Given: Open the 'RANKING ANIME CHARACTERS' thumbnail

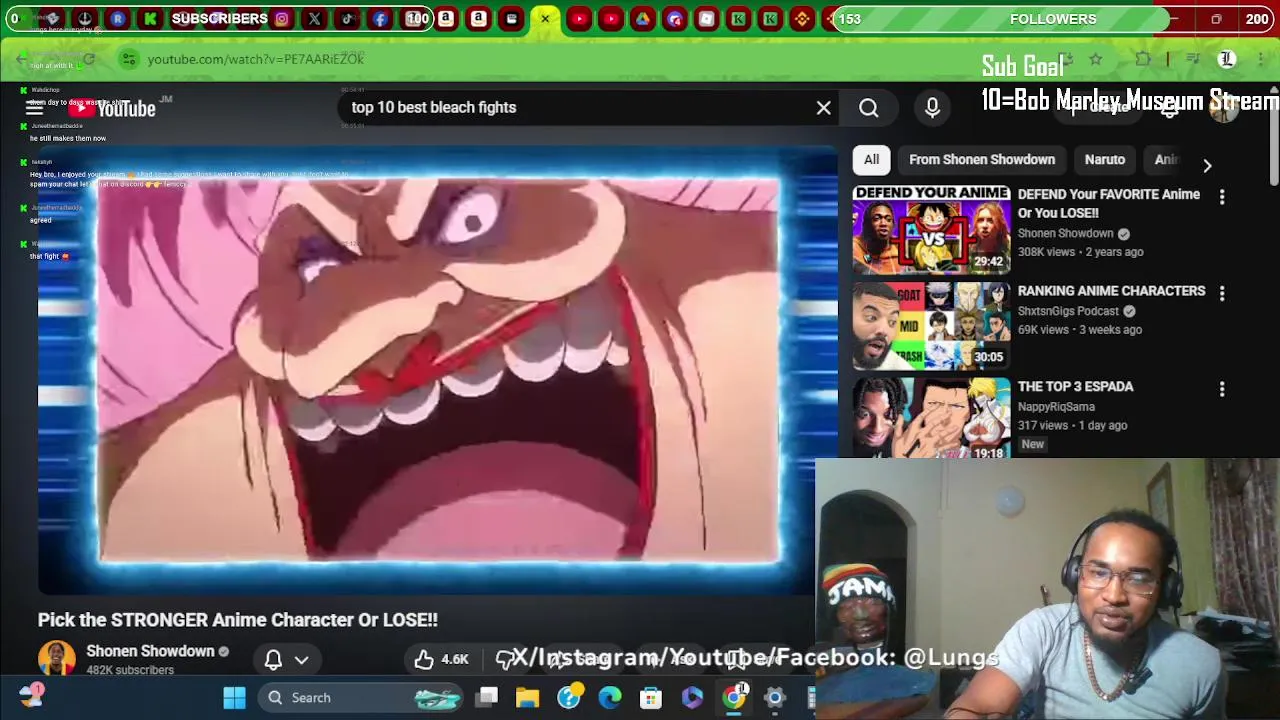Looking at the screenshot, I should pos(931,325).
